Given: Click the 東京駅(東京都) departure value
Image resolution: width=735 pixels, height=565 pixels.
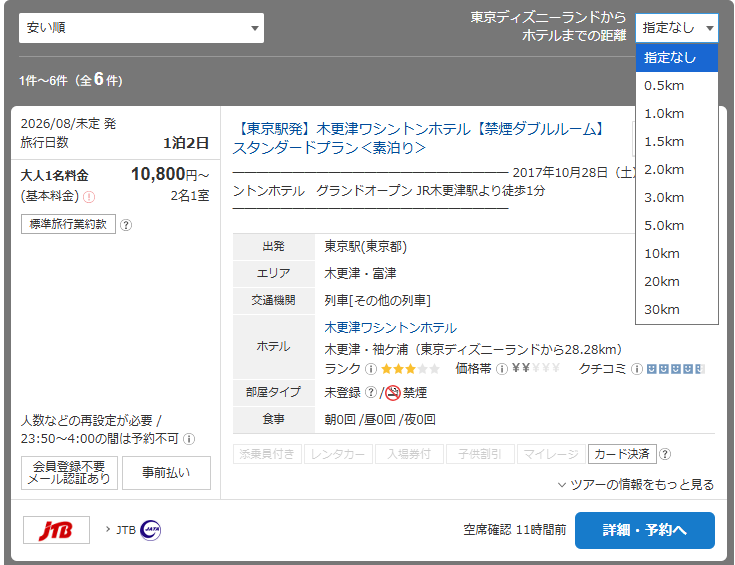Looking at the screenshot, I should pos(366,247).
